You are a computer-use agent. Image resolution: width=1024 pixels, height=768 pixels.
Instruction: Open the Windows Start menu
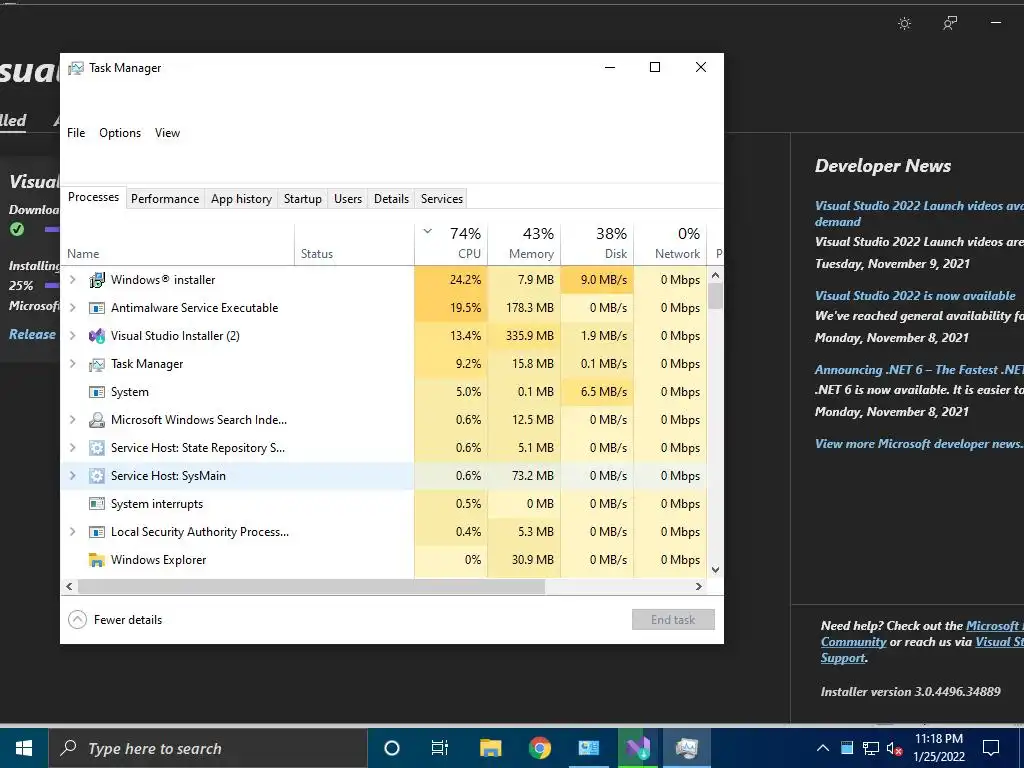24,748
